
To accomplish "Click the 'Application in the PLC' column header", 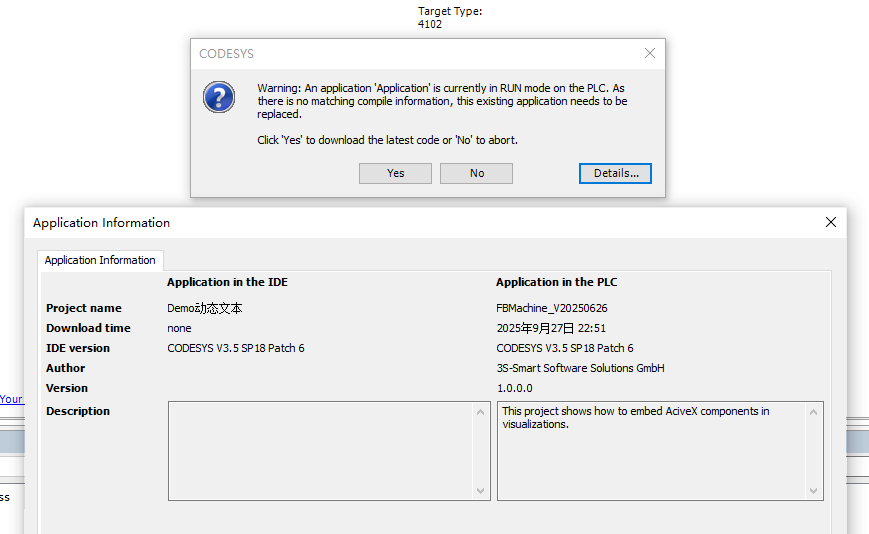I will (556, 282).
